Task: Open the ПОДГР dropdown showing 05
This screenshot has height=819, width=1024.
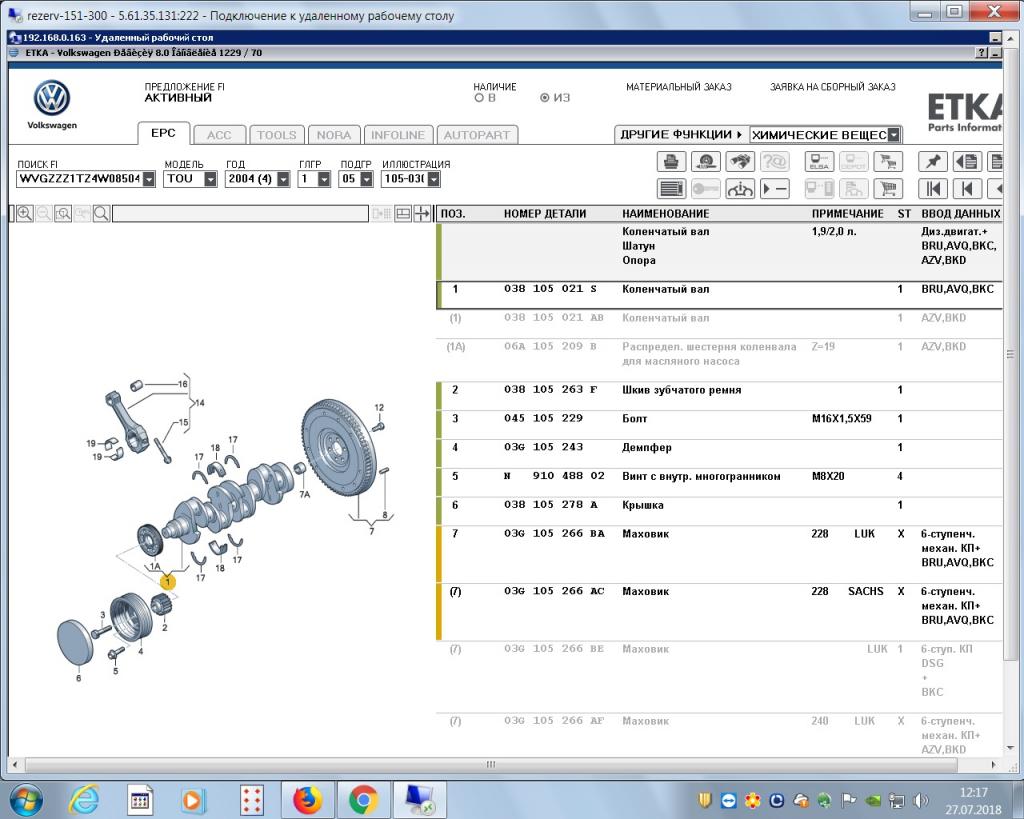Action: click(x=366, y=179)
